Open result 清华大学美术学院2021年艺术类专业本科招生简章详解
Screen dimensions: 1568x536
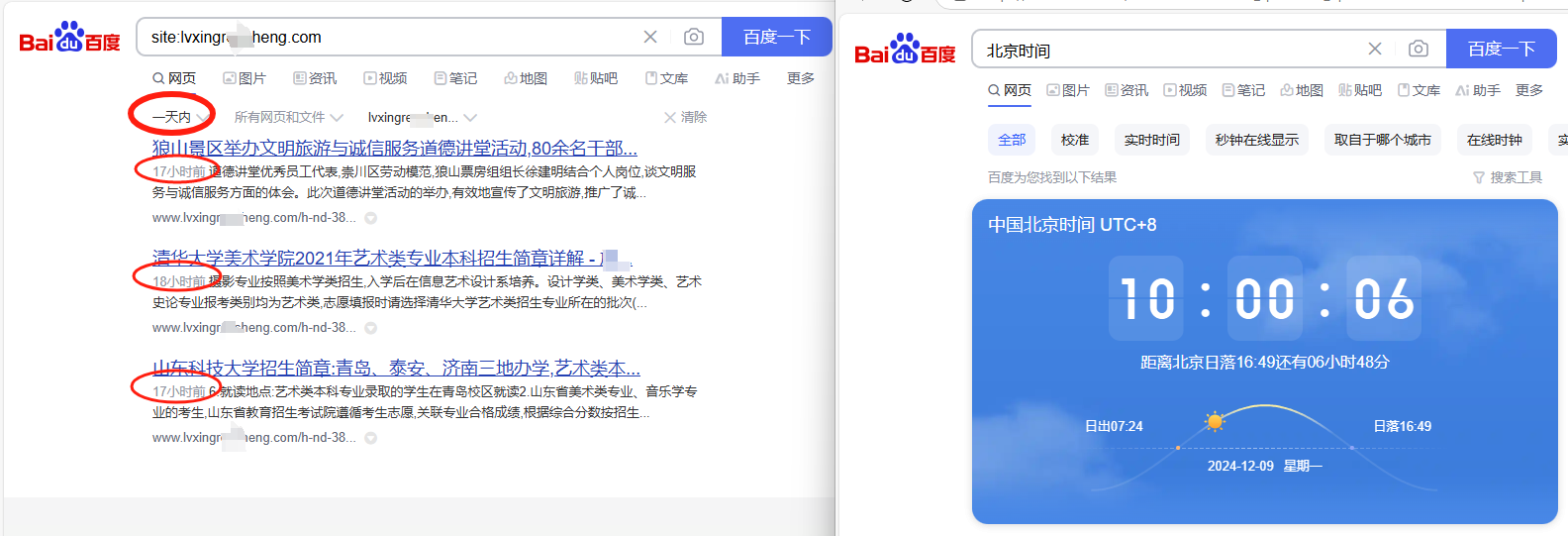point(393,258)
